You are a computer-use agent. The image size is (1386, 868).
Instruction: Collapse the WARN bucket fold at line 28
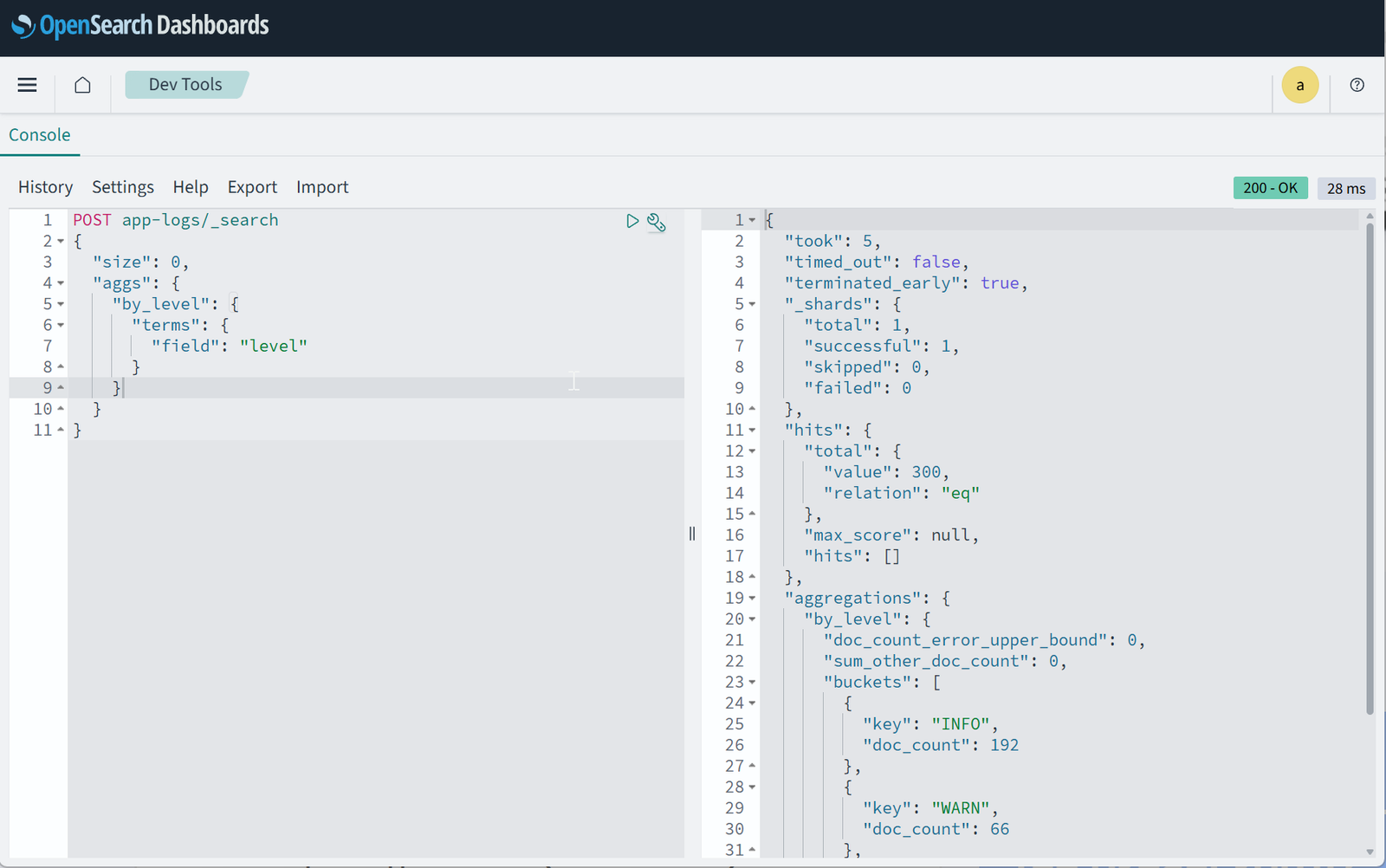point(752,787)
